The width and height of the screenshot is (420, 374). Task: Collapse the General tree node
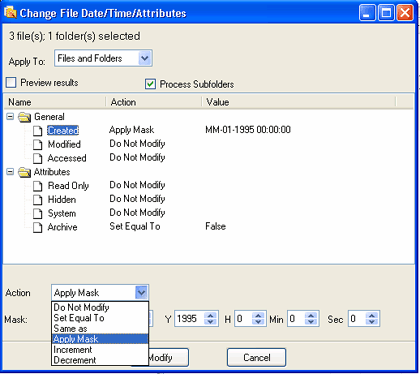(10, 116)
